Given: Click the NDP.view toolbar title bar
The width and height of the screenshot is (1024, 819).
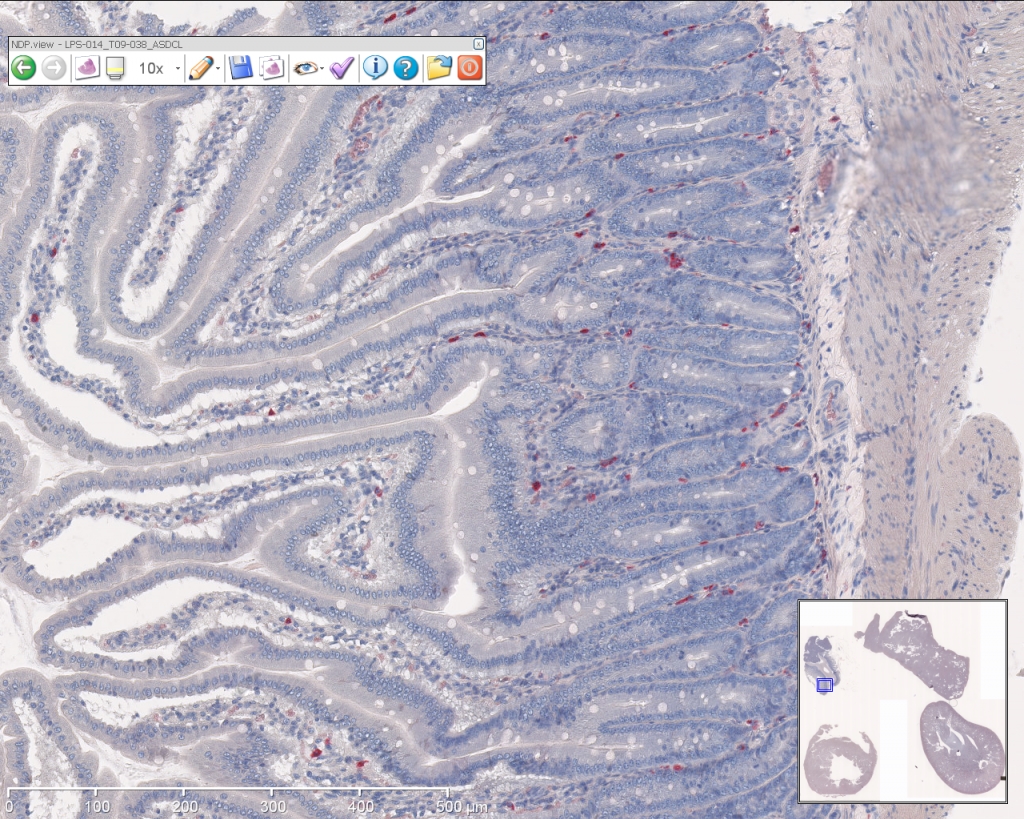Looking at the screenshot, I should 242,44.
